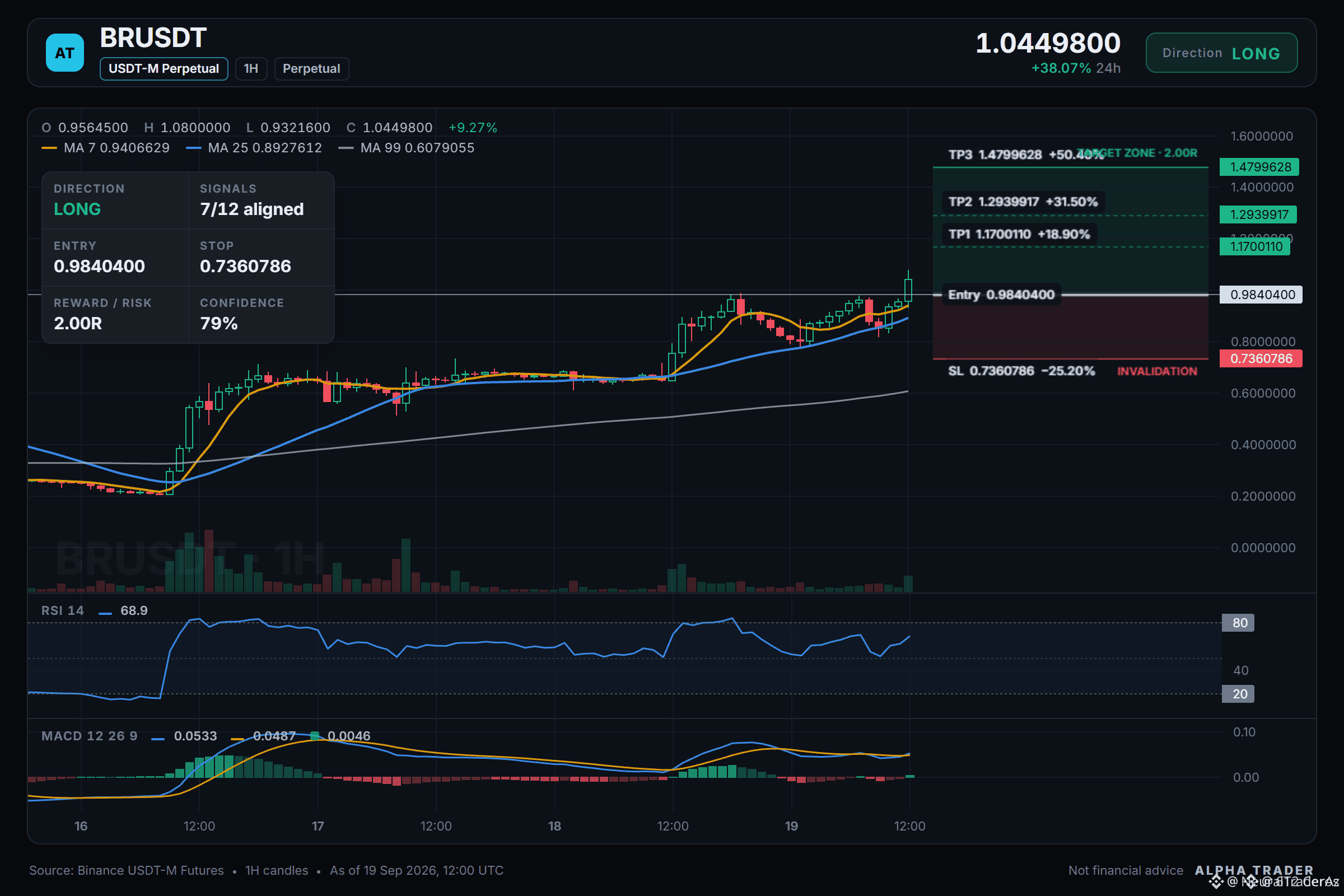1344x896 pixels.
Task: Click the RSI 20 level marker
Action: pyautogui.click(x=1238, y=694)
